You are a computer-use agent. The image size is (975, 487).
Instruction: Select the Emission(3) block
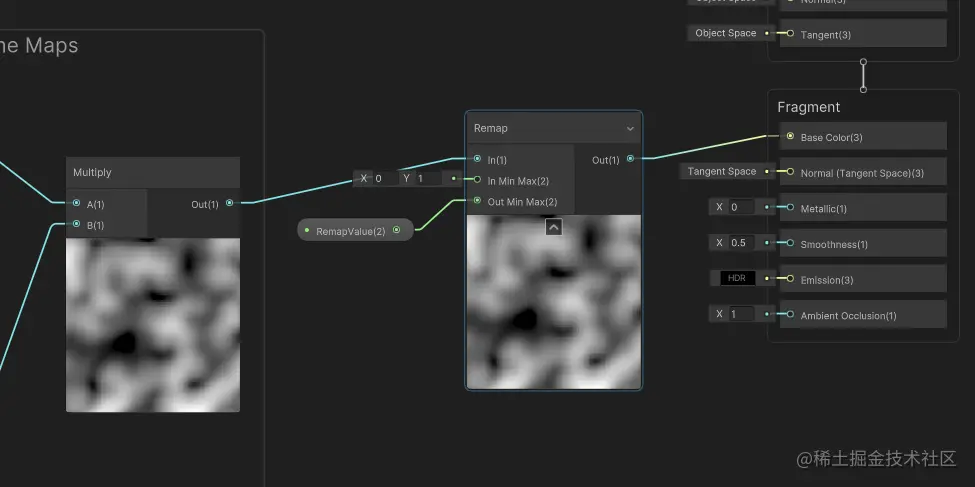pos(863,279)
